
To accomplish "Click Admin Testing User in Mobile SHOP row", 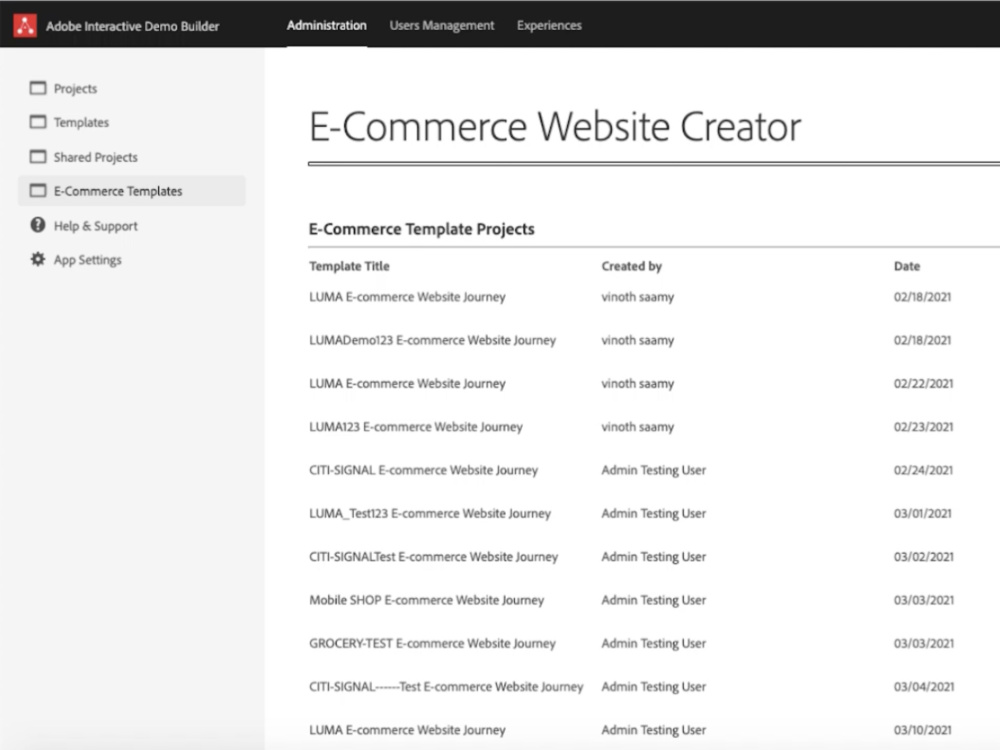I will click(x=654, y=600).
